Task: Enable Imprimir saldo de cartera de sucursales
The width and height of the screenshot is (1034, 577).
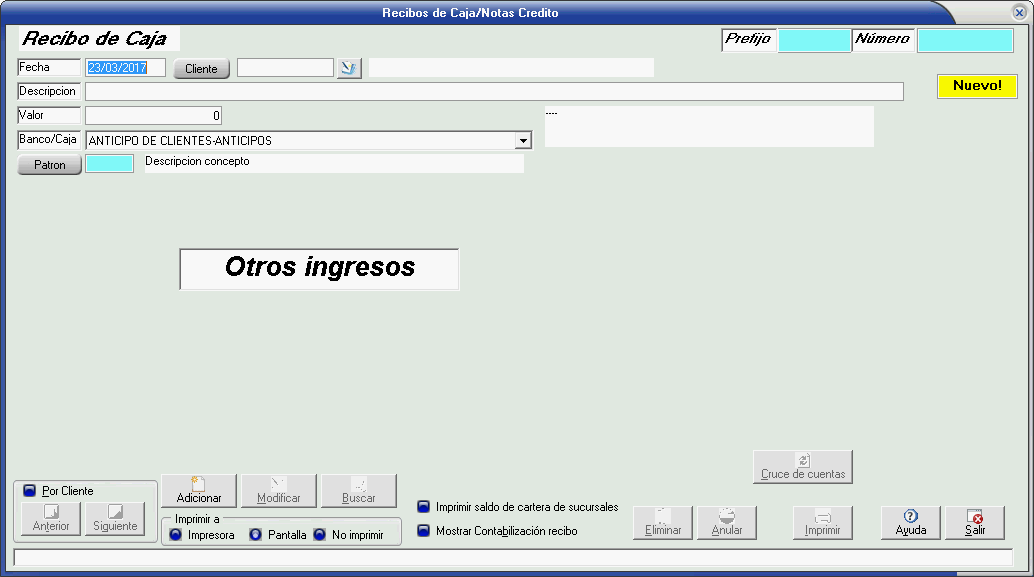Action: point(424,507)
